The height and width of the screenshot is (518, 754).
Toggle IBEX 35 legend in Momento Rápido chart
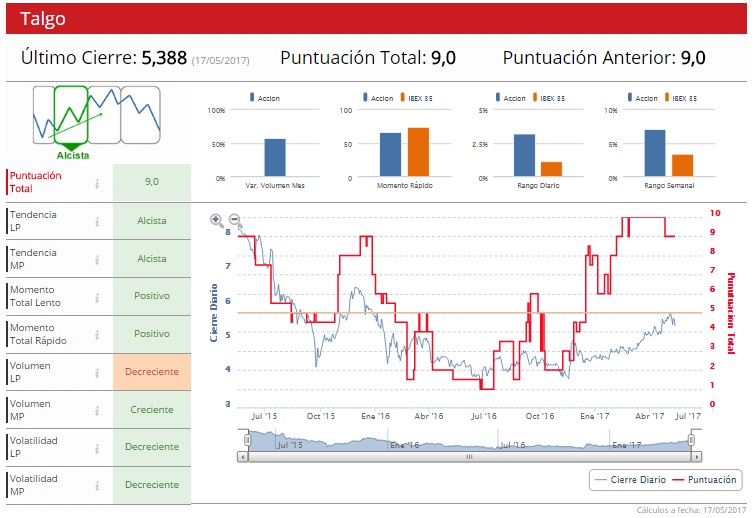pyautogui.click(x=416, y=98)
